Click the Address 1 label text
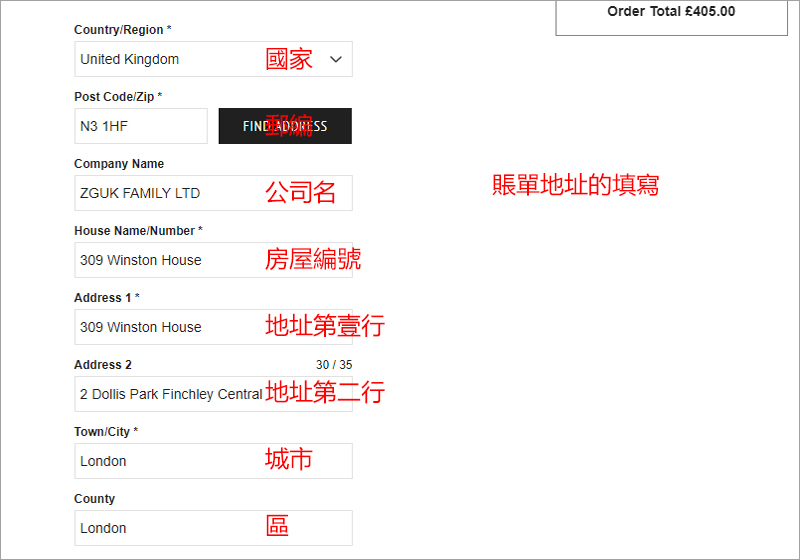Viewport: 800px width, 560px height. click(106, 298)
